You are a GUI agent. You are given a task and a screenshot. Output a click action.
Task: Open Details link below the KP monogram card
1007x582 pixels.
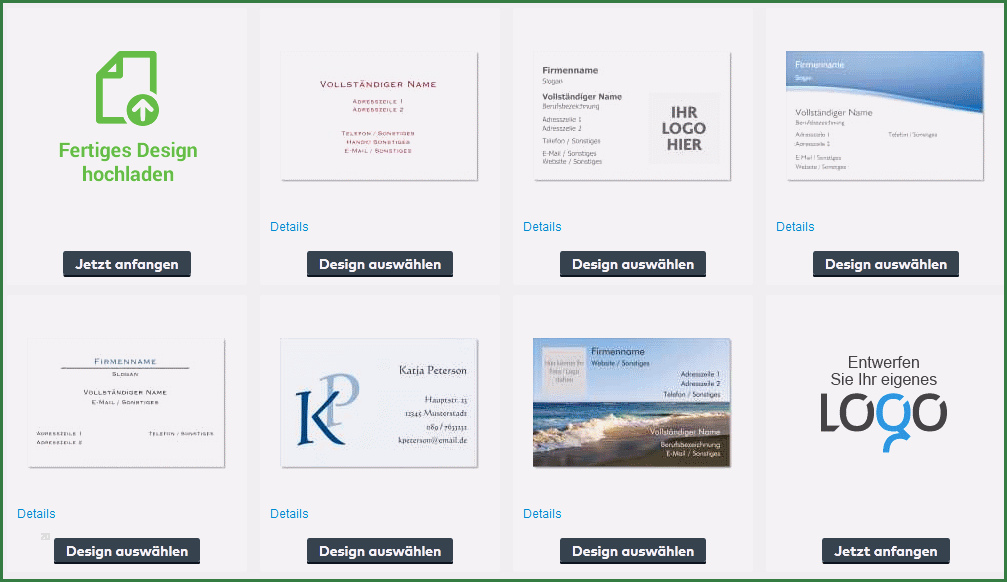(x=289, y=514)
